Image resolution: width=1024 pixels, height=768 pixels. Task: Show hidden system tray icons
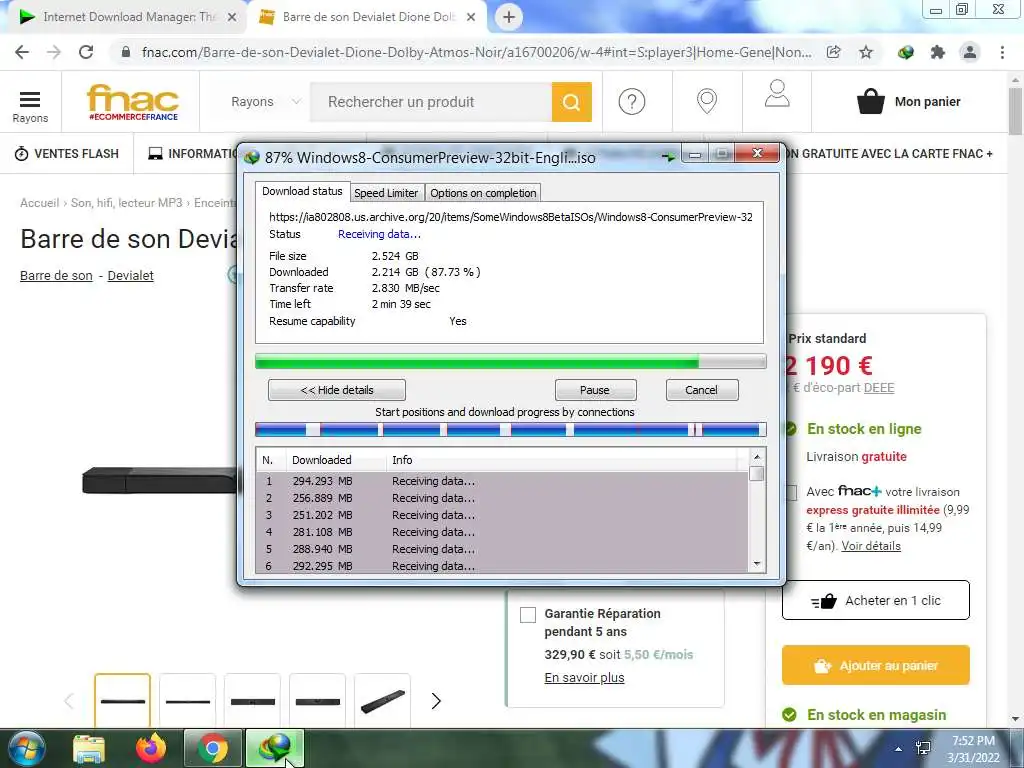[x=899, y=748]
